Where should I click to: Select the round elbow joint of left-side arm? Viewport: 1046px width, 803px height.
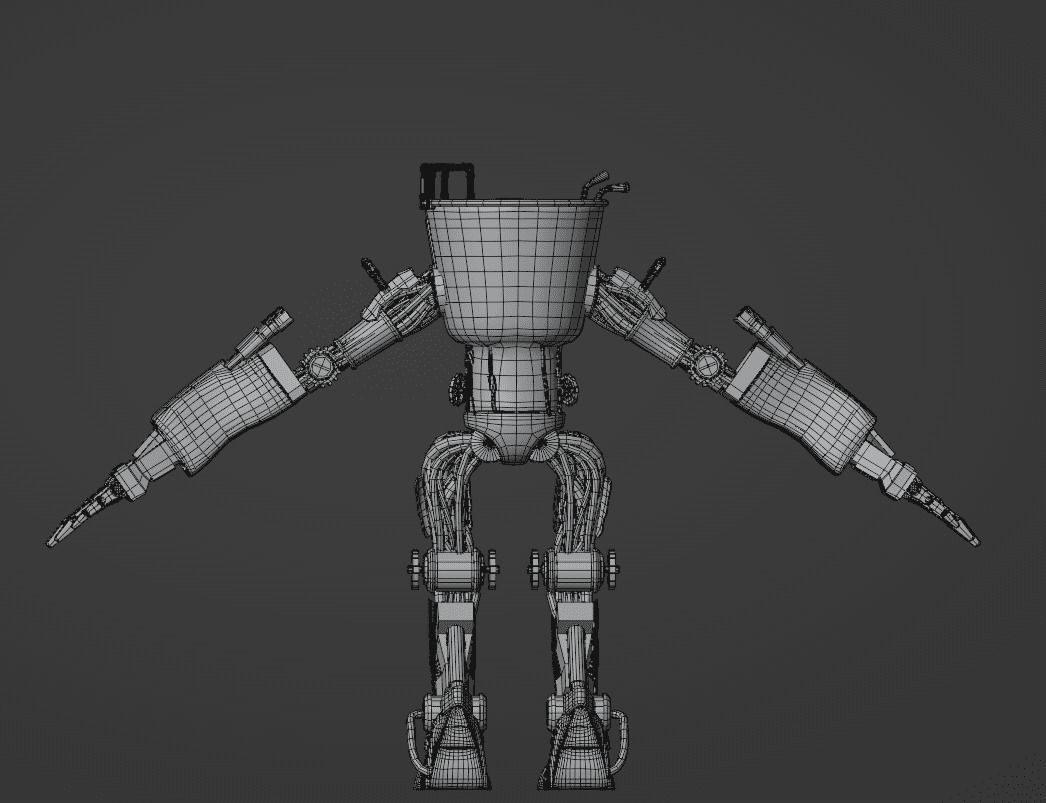tap(320, 366)
